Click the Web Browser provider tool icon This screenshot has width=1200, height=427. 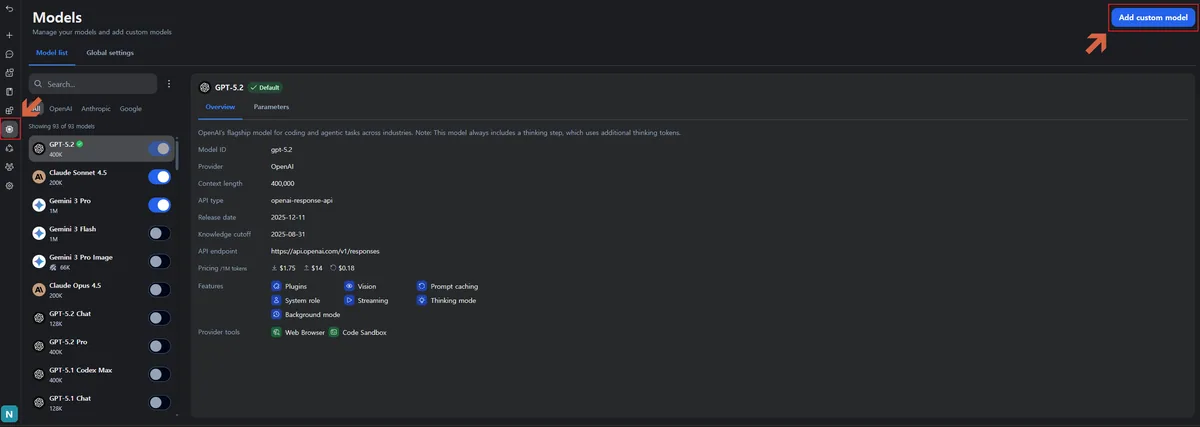[277, 332]
